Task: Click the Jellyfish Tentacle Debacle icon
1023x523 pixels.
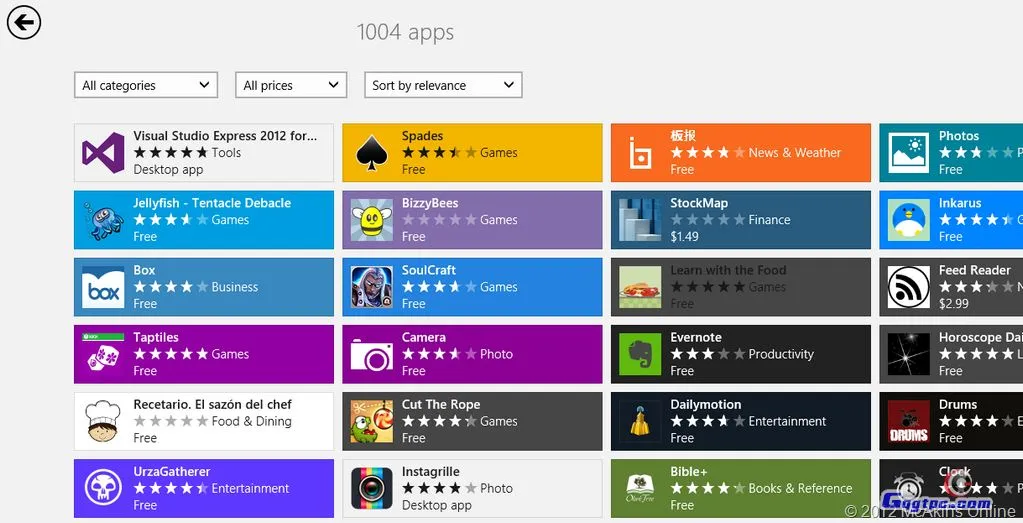Action: [103, 220]
